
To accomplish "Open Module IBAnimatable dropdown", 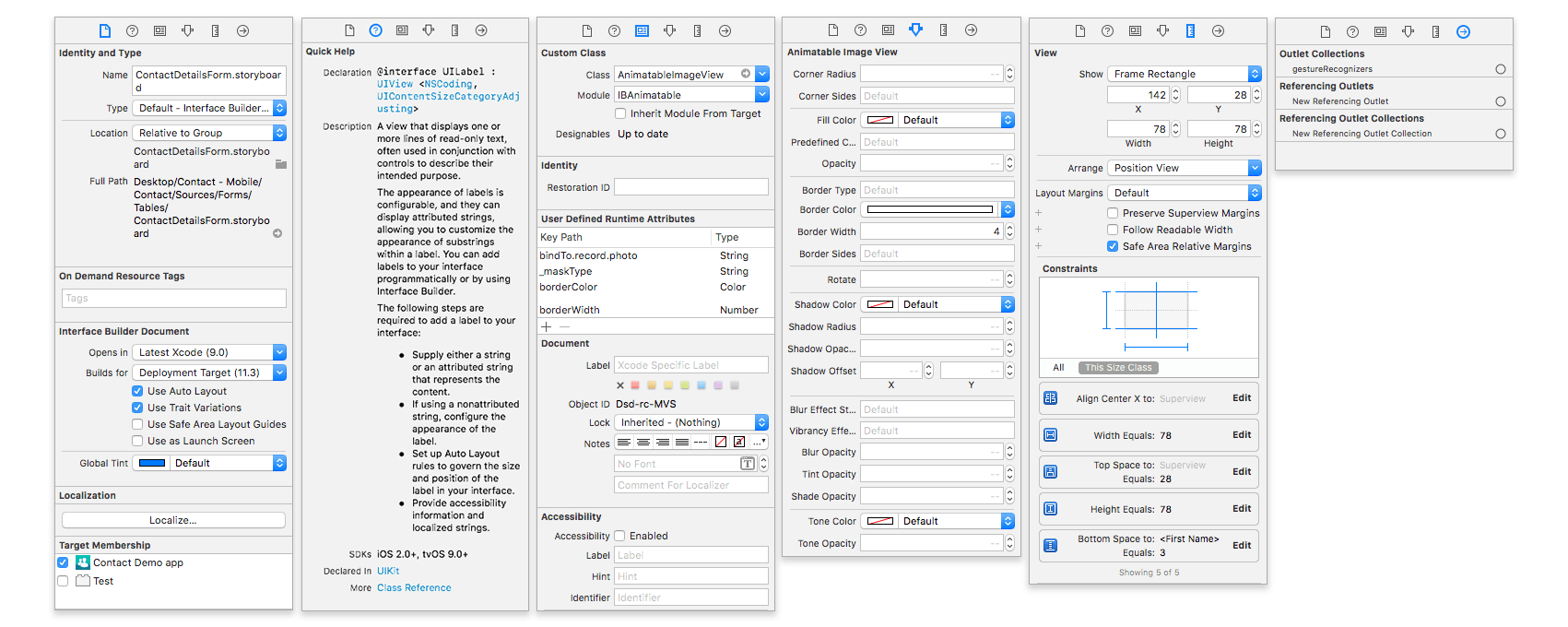I will click(x=691, y=95).
